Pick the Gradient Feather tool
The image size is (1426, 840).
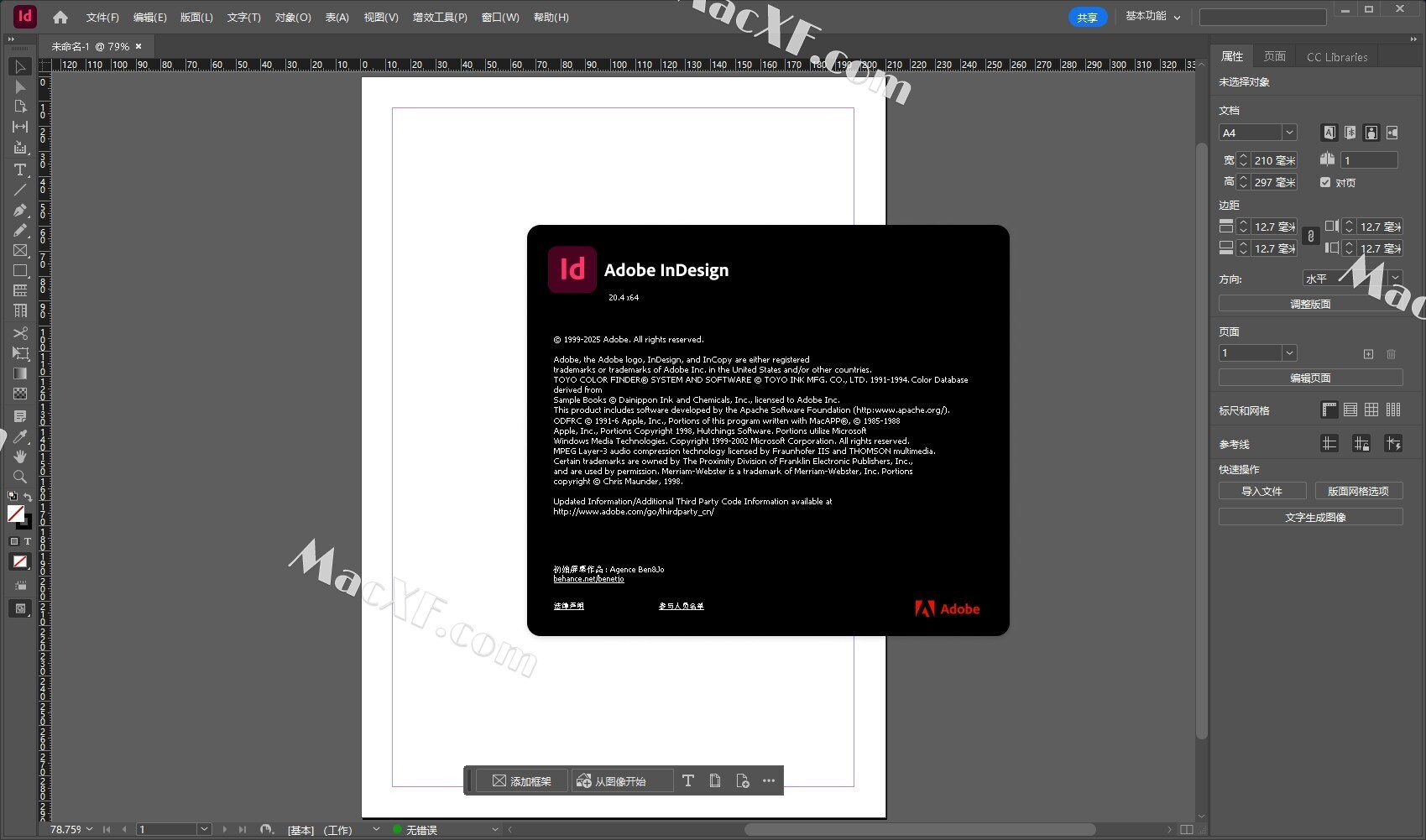tap(20, 394)
